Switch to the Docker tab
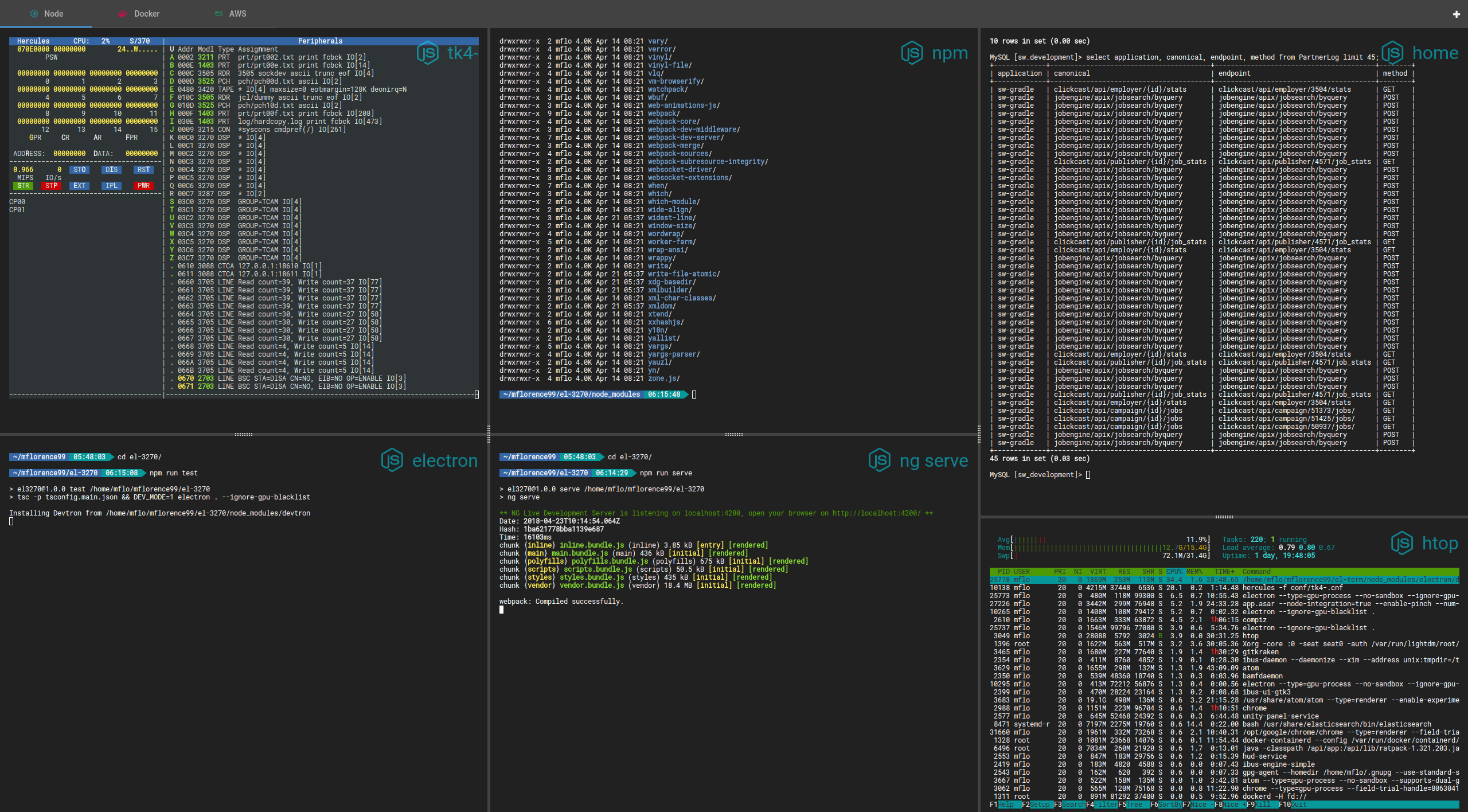Image resolution: width=1468 pixels, height=812 pixels. [x=146, y=14]
